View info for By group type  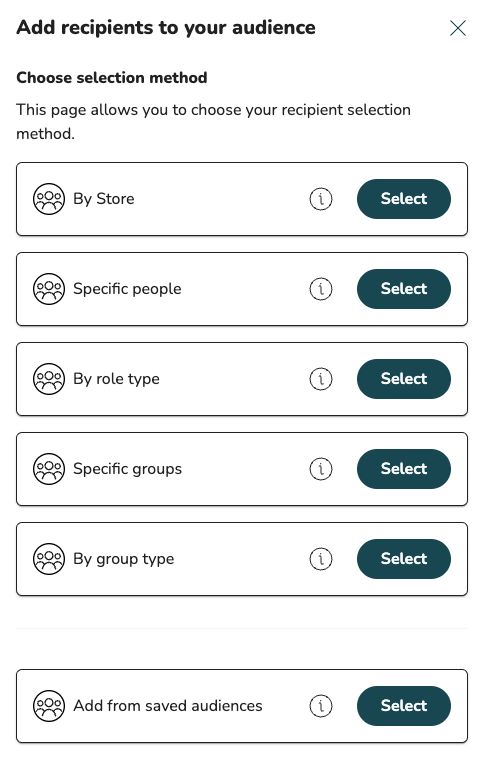[321, 558]
